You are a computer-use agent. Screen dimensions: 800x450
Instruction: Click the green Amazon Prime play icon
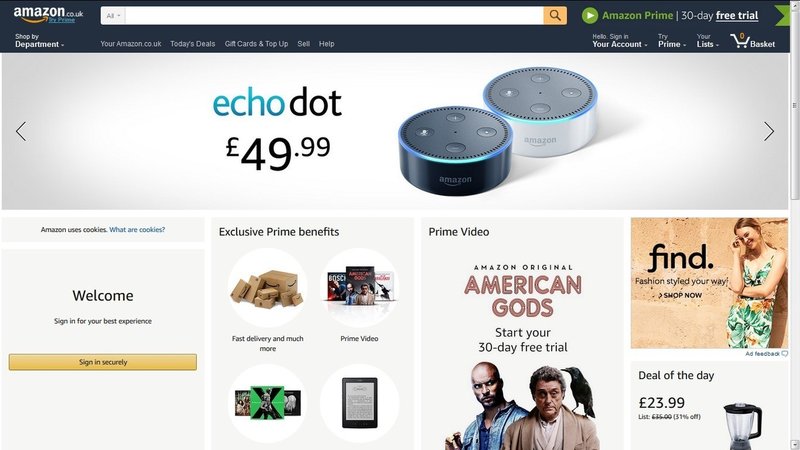[590, 15]
